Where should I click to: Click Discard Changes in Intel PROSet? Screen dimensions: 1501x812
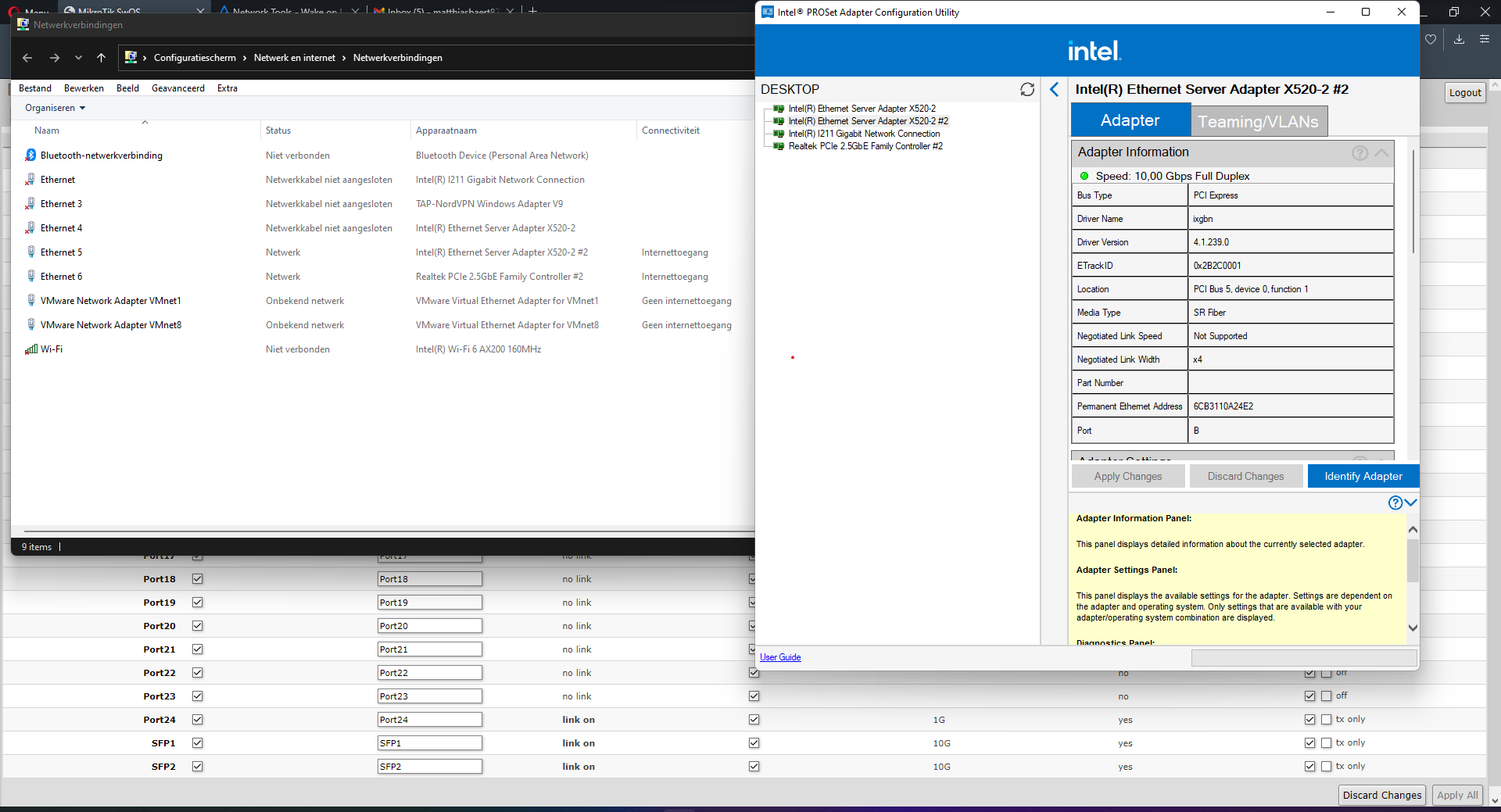(x=1245, y=476)
